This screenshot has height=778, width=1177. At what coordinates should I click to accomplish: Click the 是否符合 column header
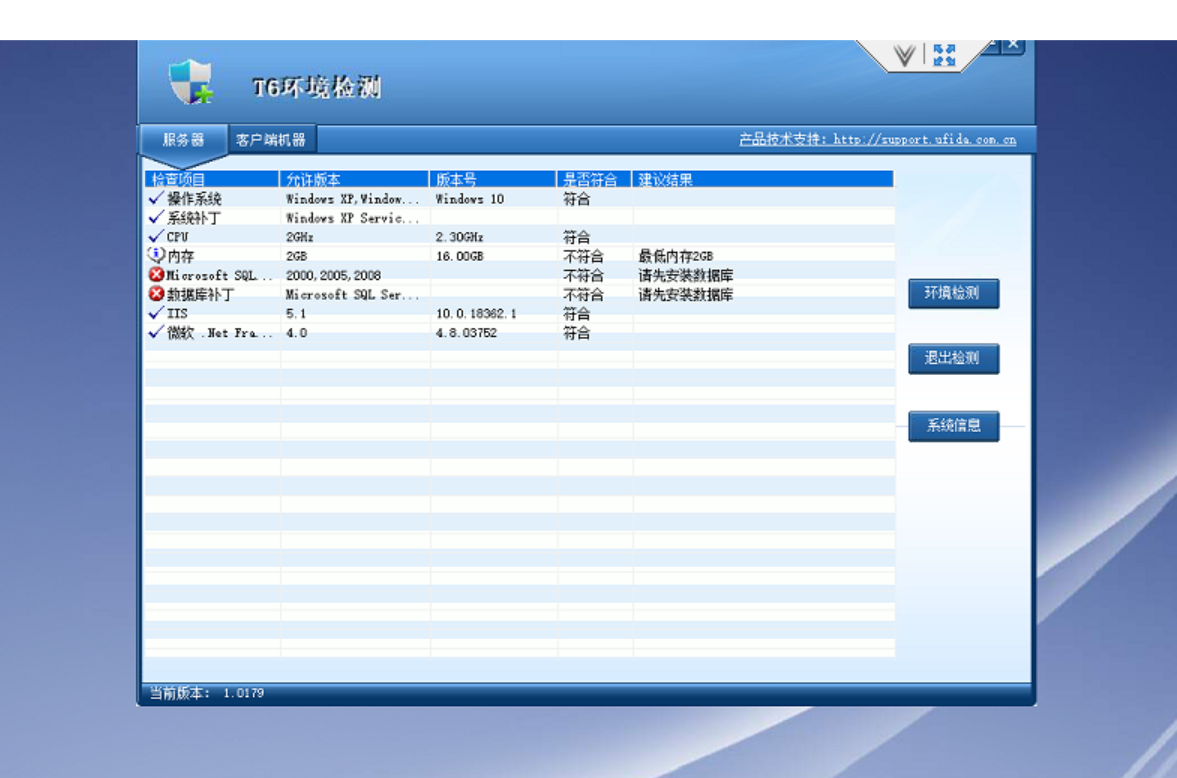tap(594, 179)
